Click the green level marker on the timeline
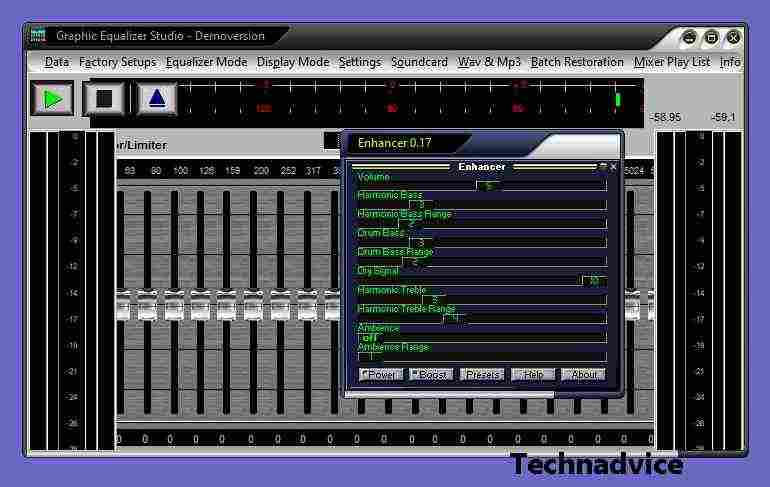The width and height of the screenshot is (770, 487). (x=618, y=100)
